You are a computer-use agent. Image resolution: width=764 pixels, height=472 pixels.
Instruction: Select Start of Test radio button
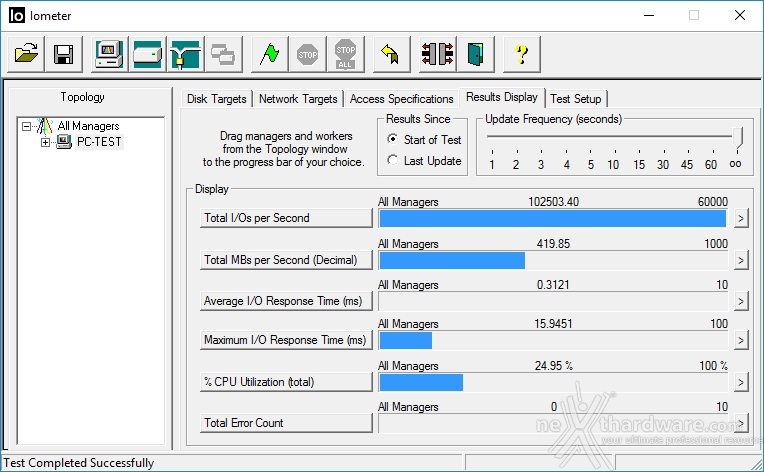tap(392, 139)
